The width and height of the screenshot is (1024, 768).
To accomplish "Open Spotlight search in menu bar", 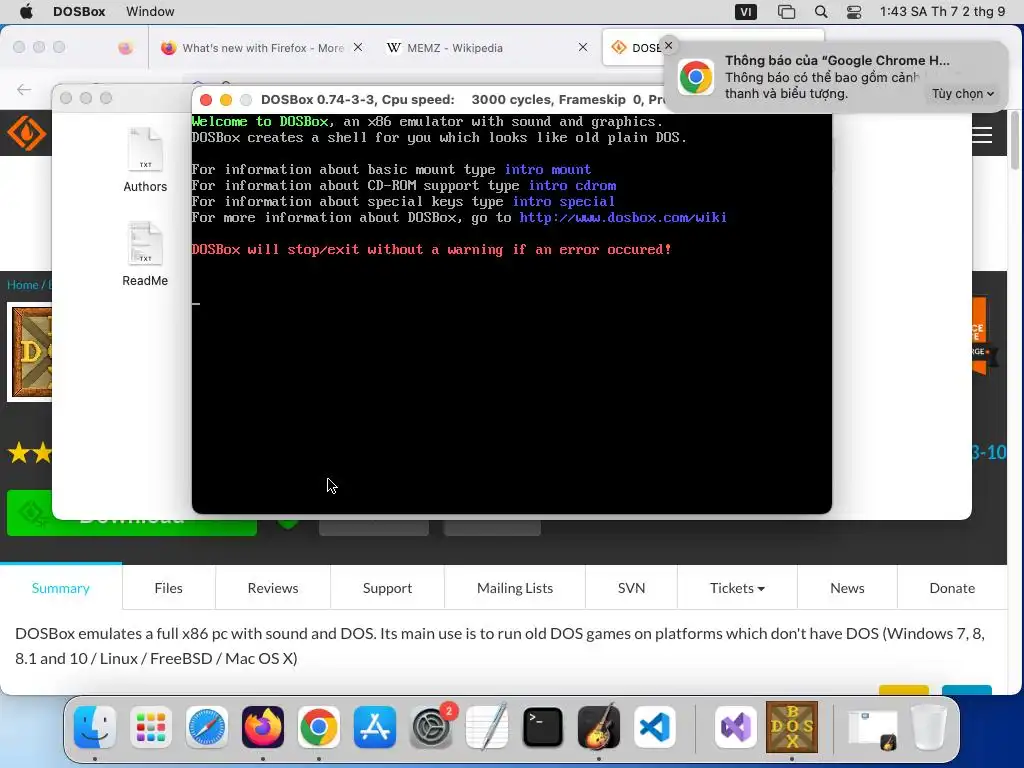I will coord(821,12).
